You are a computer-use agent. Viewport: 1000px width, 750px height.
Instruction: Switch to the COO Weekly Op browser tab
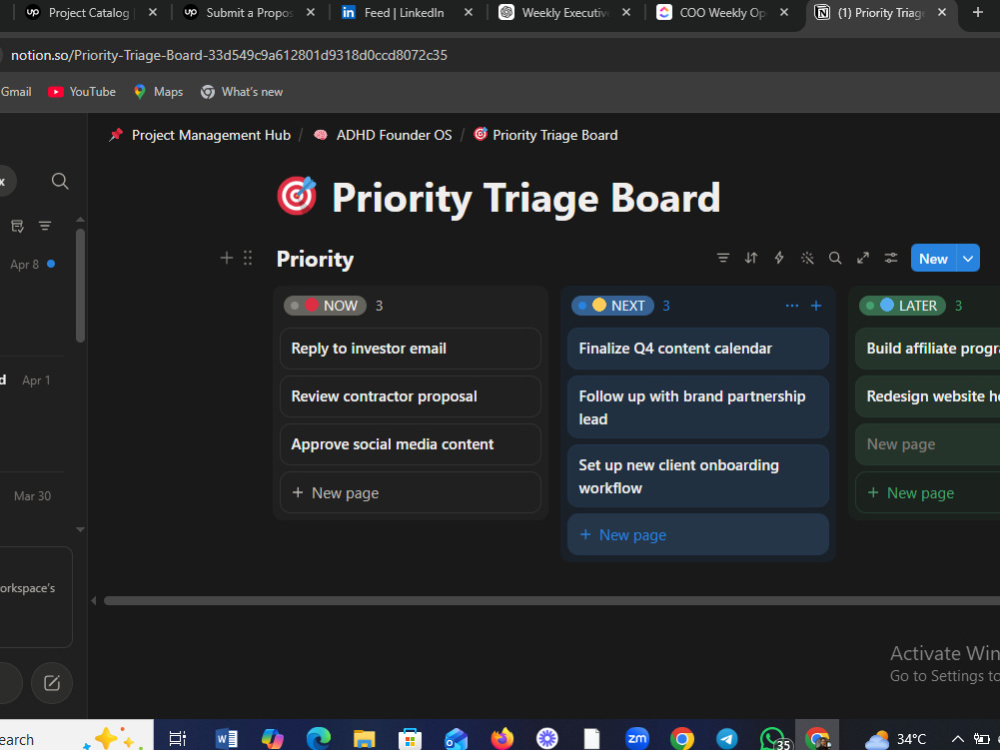pyautogui.click(x=723, y=13)
